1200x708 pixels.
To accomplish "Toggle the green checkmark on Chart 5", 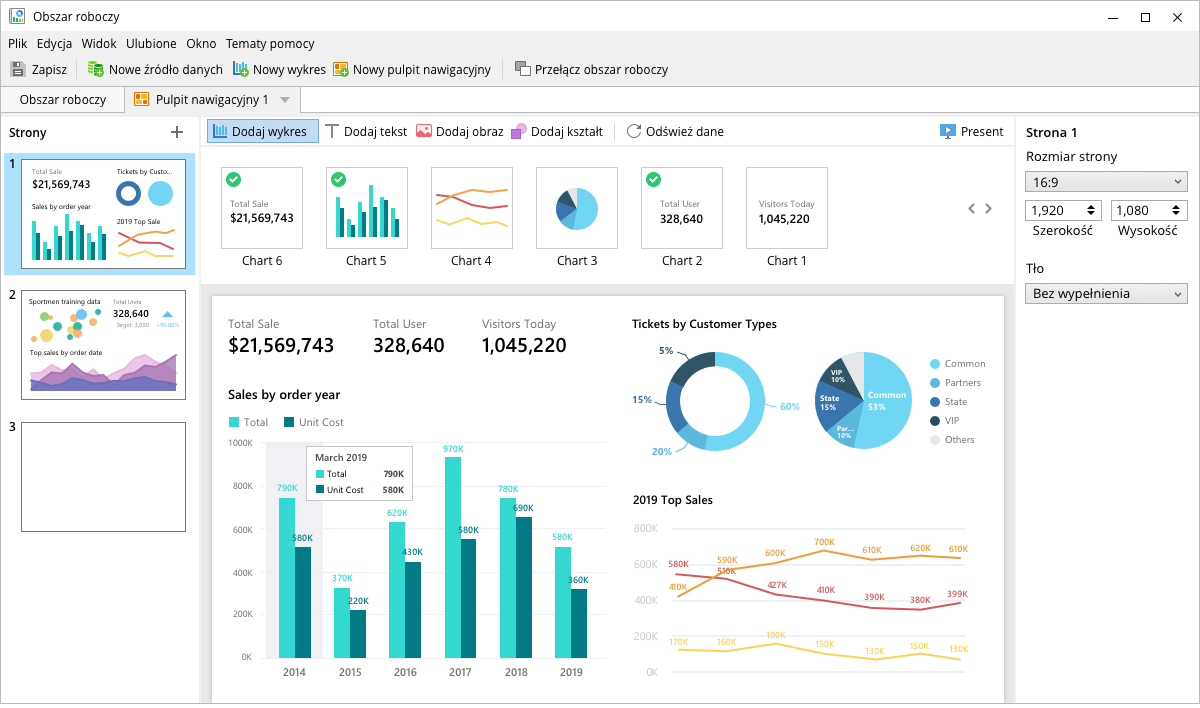I will (338, 179).
